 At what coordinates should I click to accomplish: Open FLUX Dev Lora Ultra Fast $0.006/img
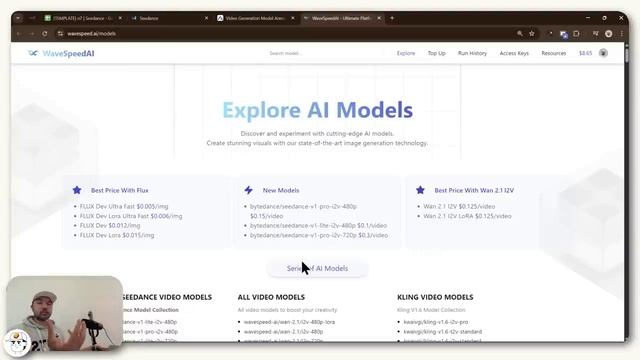point(131,216)
